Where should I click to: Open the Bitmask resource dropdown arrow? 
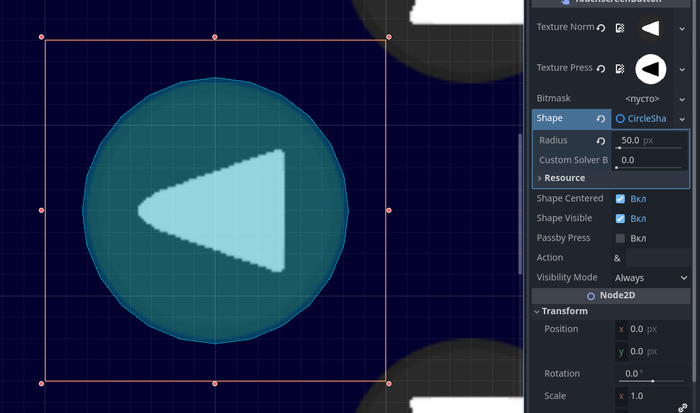683,98
